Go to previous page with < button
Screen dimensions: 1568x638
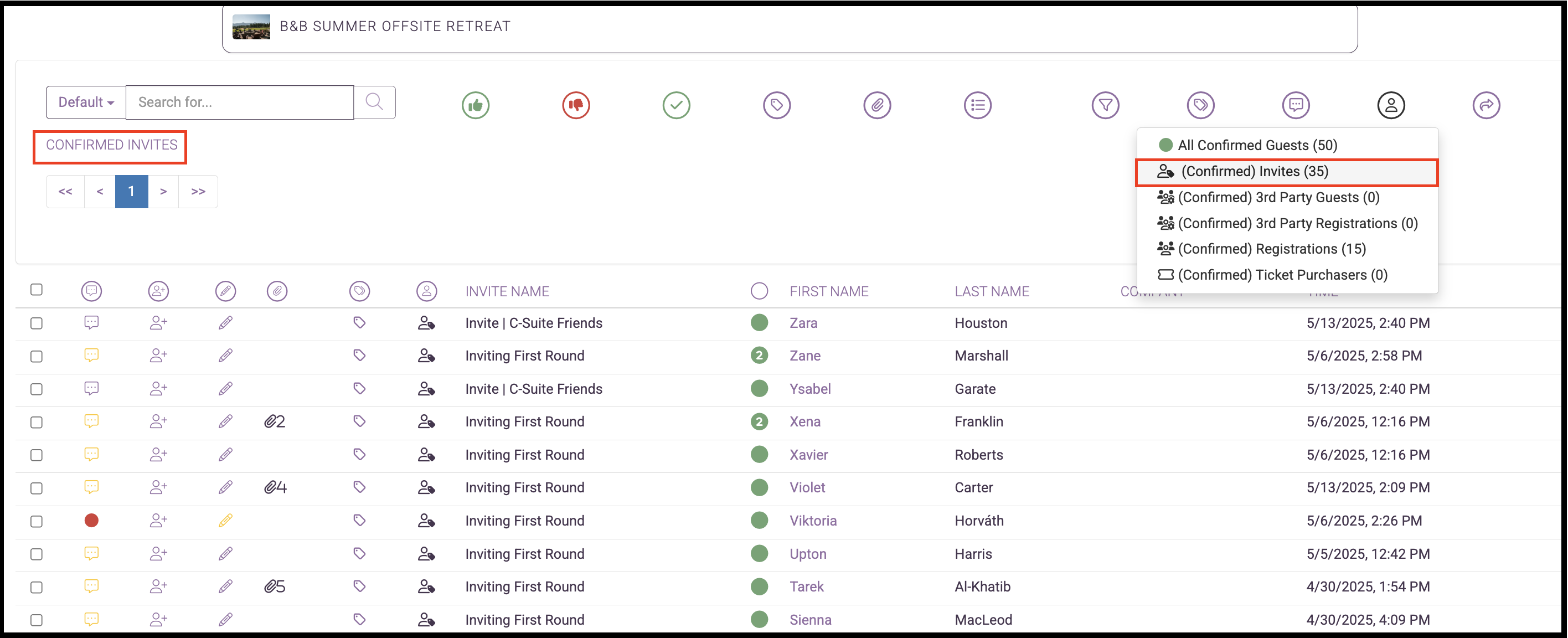coord(100,191)
